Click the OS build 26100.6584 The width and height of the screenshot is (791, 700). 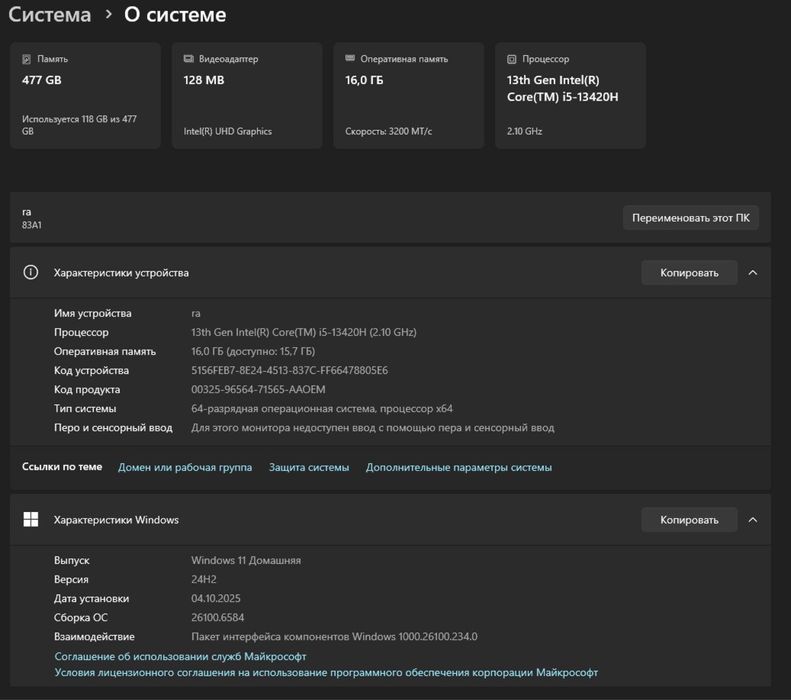coord(217,618)
